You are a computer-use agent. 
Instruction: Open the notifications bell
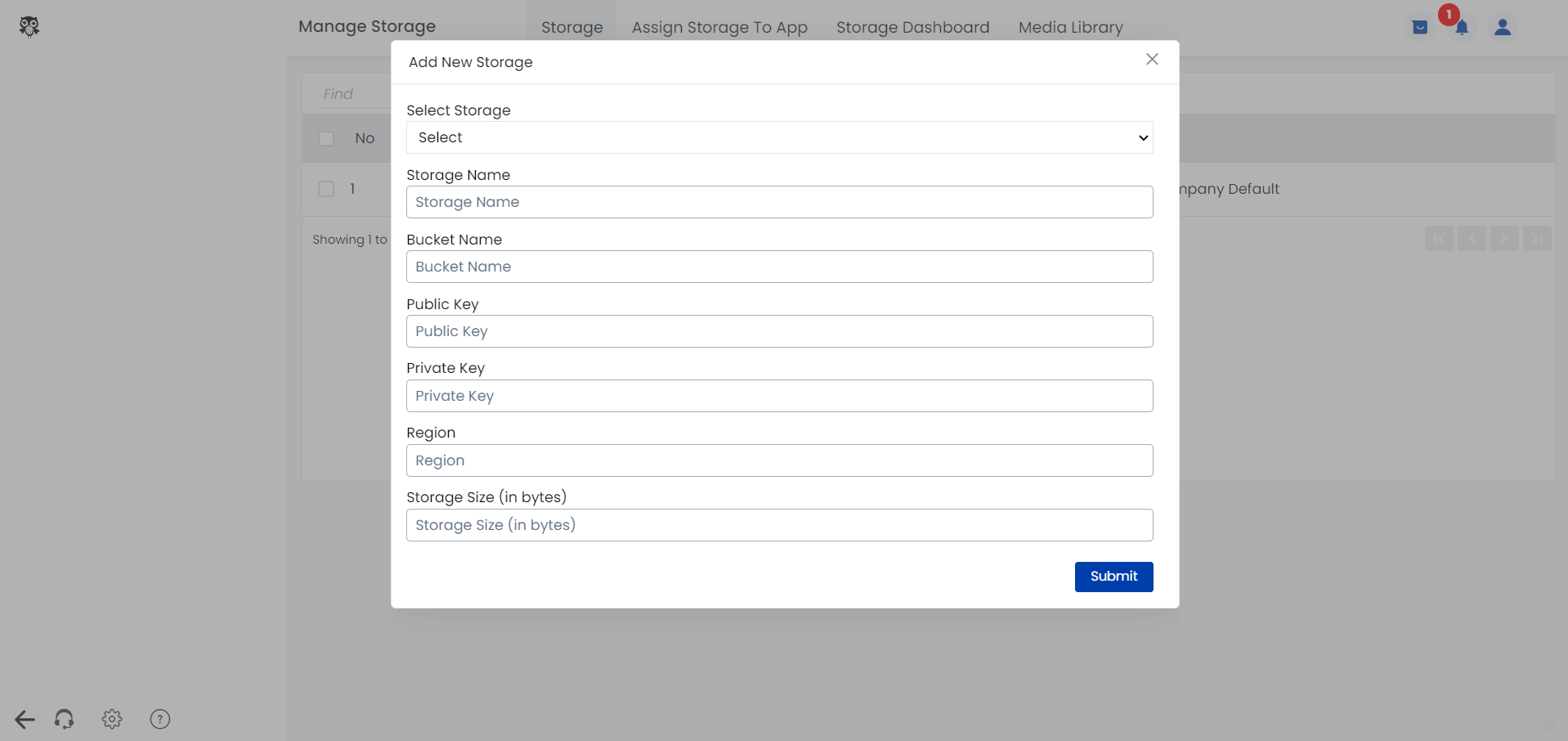coord(1461,27)
